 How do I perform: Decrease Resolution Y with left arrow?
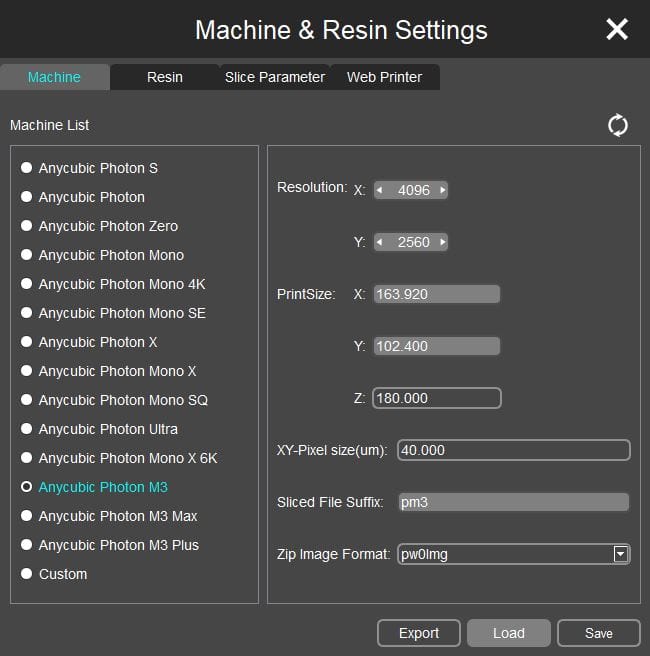click(x=379, y=242)
